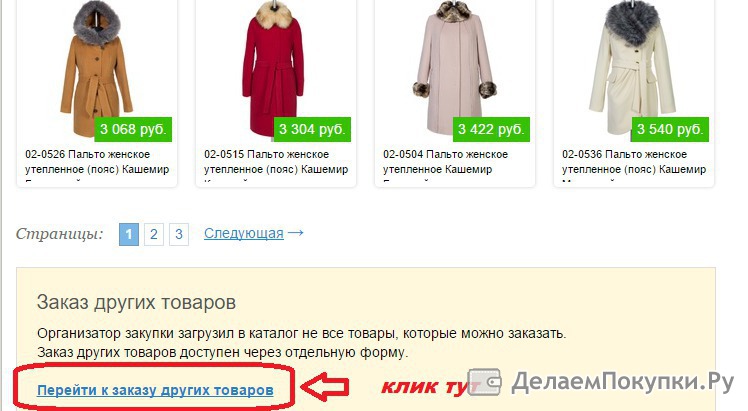The width and height of the screenshot is (748, 411).
Task: Click Перейти к заказу других товаров link
Action: click(x=155, y=390)
